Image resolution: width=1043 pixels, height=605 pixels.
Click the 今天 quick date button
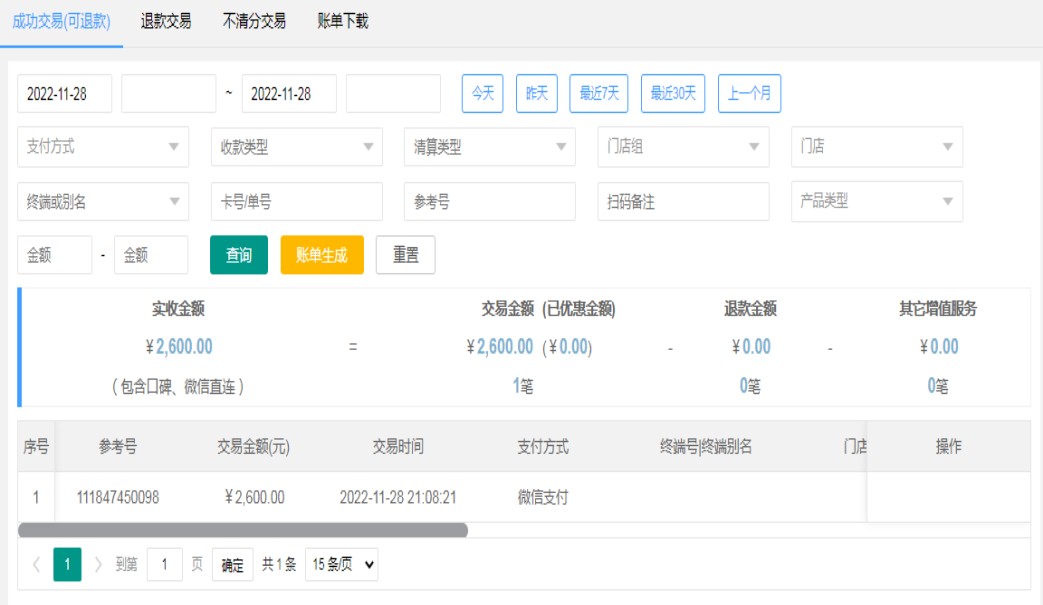click(483, 94)
